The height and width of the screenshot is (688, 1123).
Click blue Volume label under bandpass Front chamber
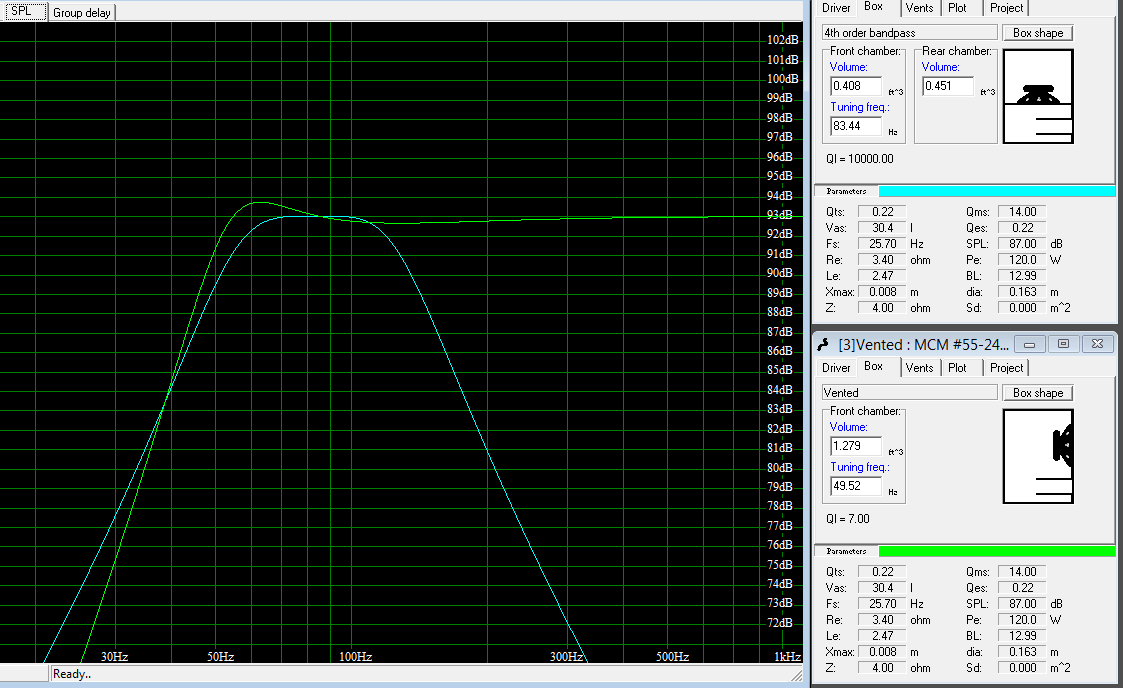pyautogui.click(x=849, y=67)
